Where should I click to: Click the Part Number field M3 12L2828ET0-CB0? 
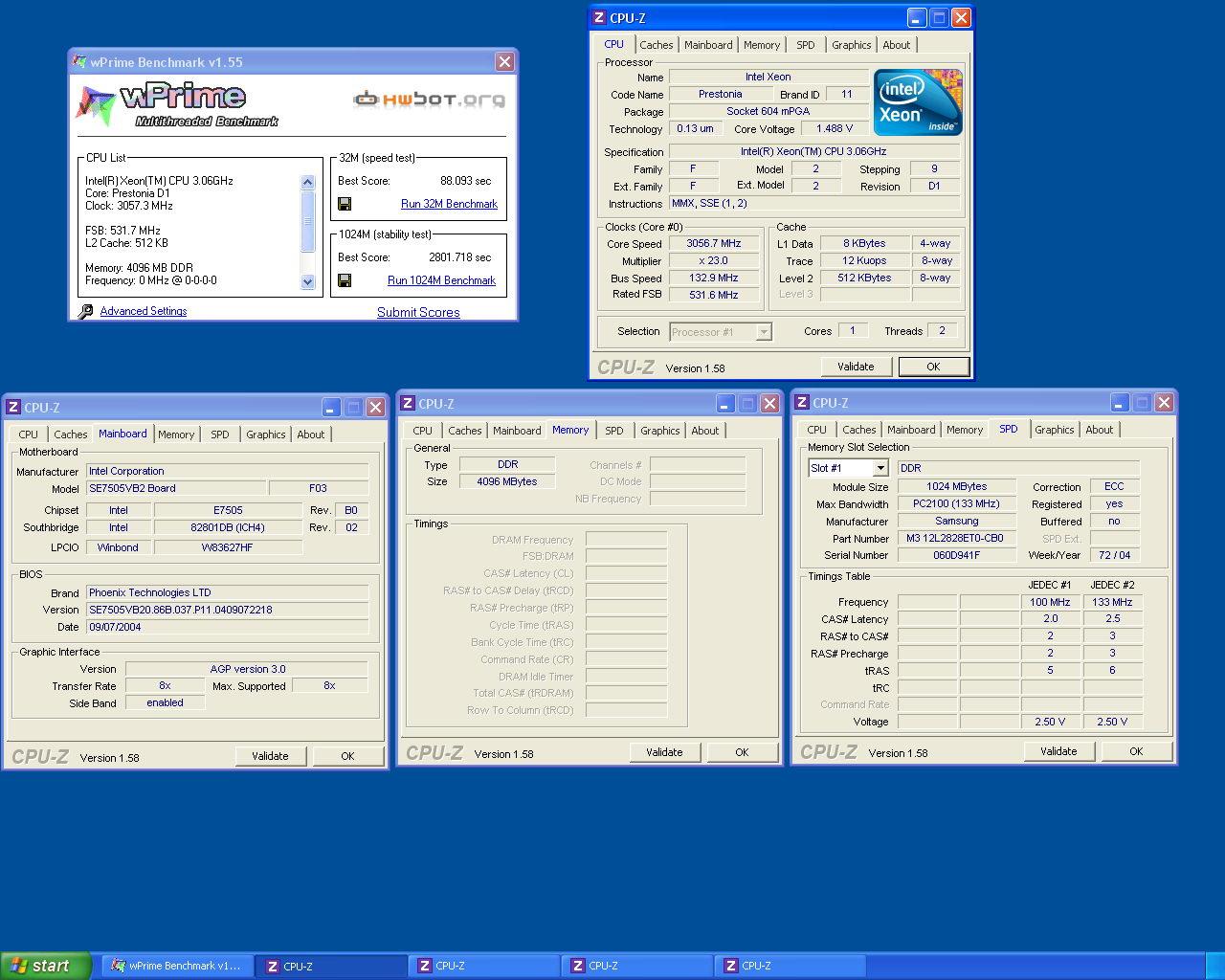(955, 539)
